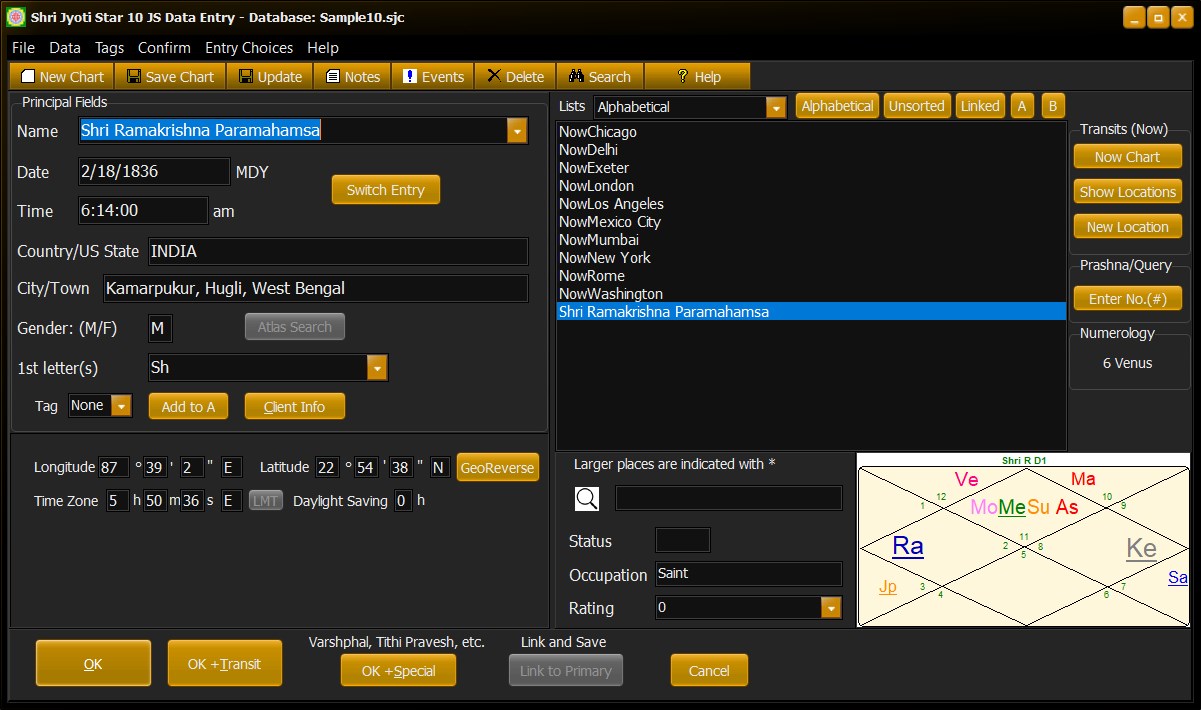This screenshot has width=1201, height=710.
Task: Open the Tag dropdown set to None
Action: [x=121, y=406]
